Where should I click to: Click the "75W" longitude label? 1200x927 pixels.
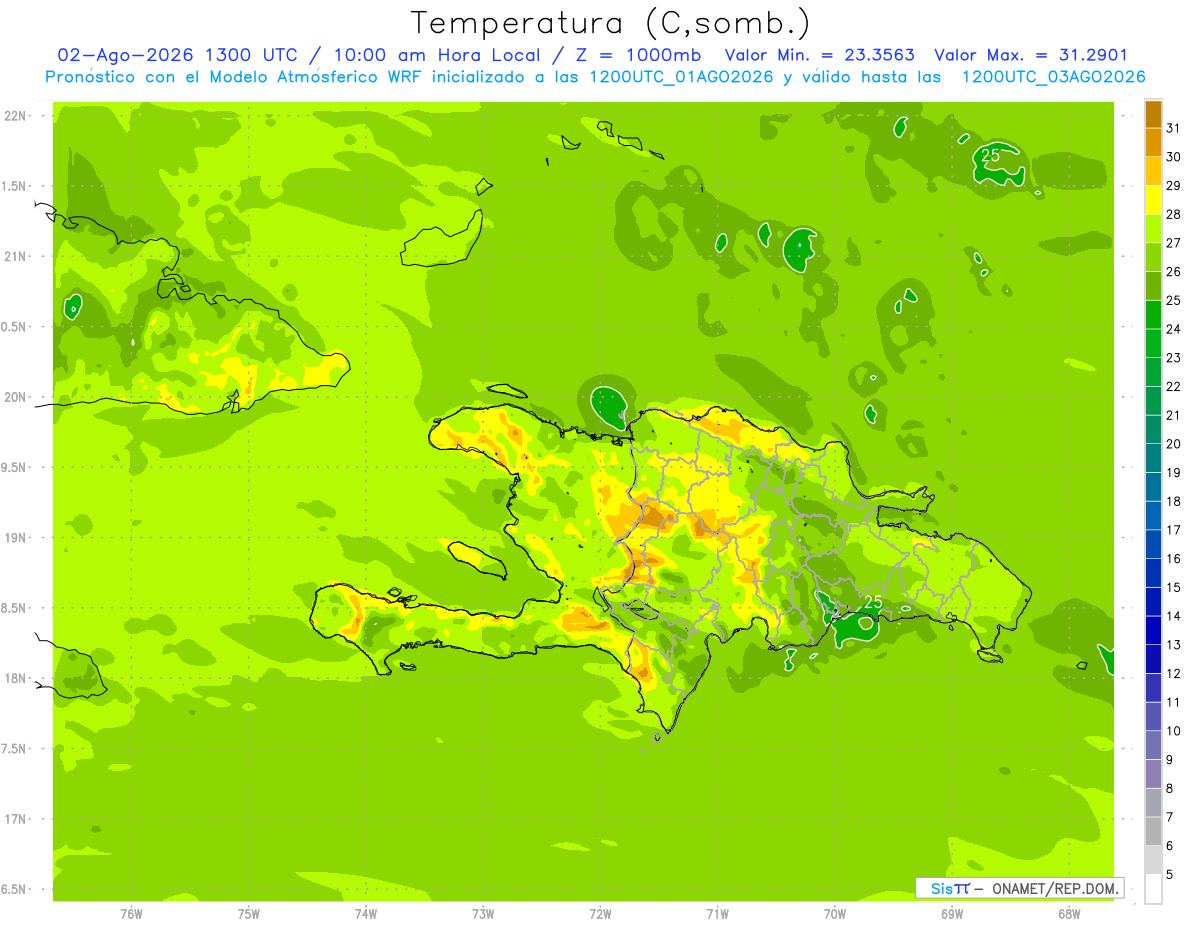(249, 914)
